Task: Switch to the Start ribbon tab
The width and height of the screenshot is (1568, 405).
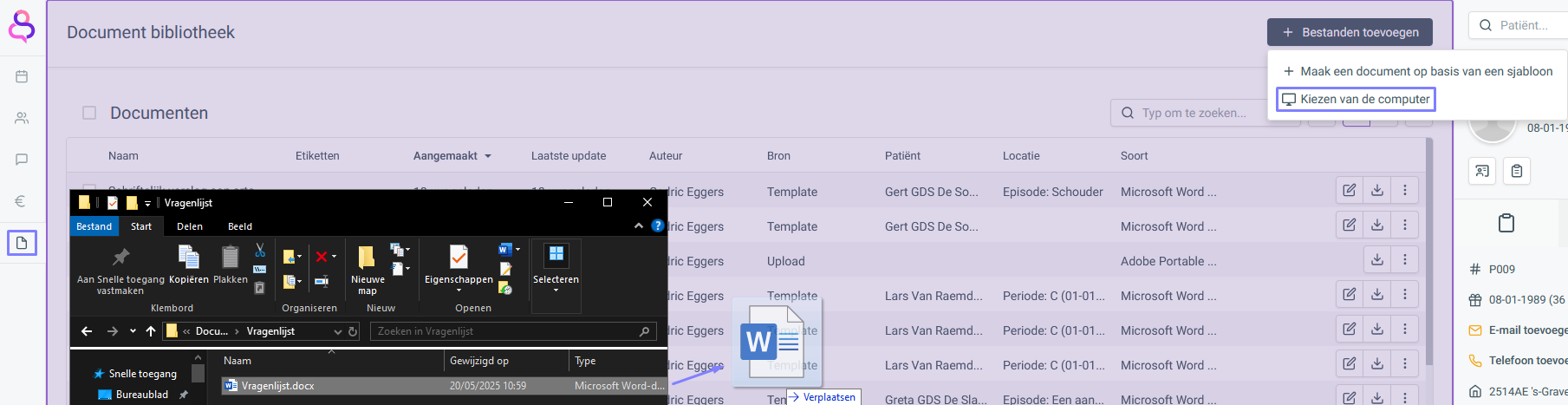Action: (141, 226)
